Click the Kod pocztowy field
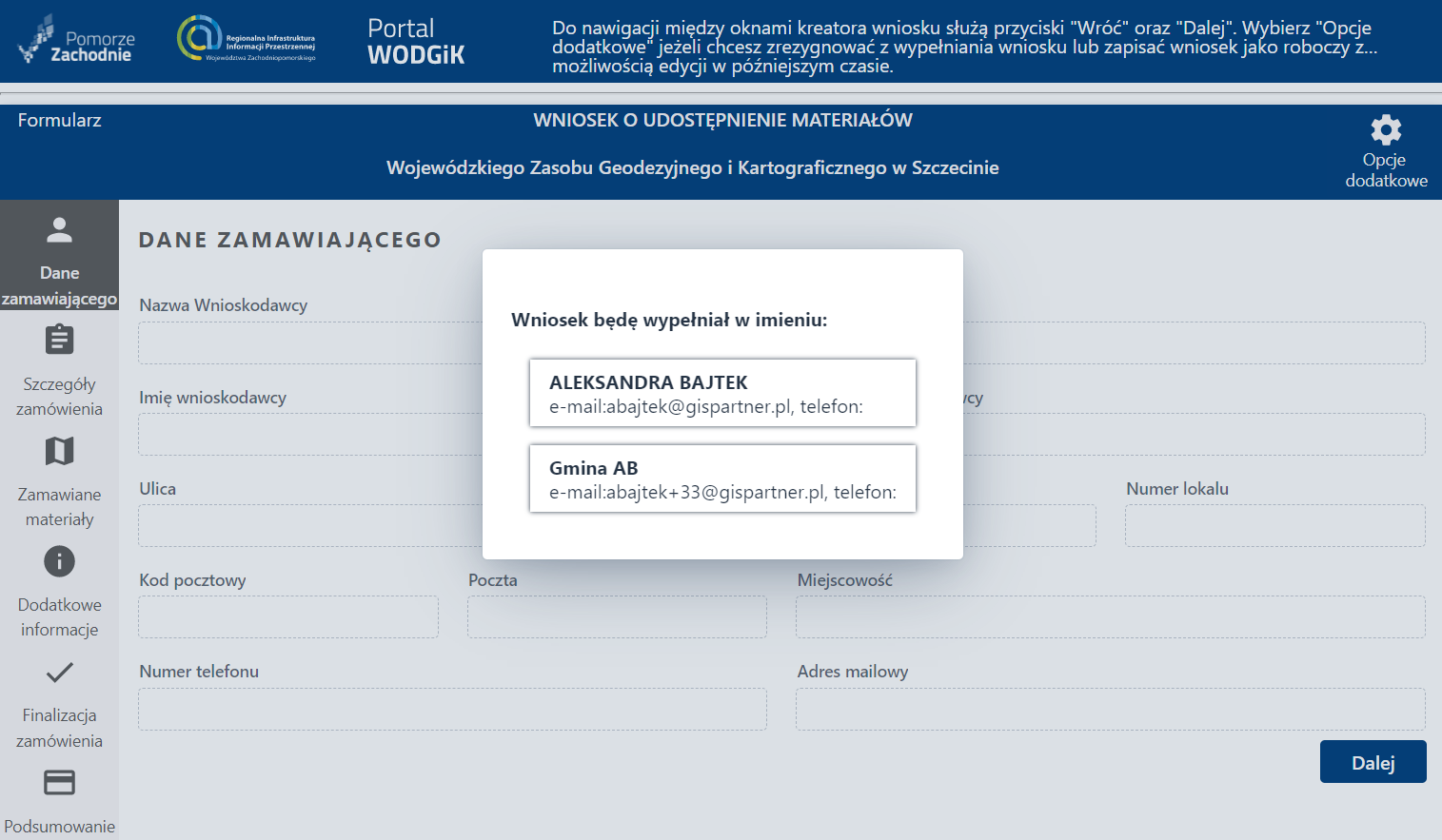This screenshot has height=840, width=1442. (288, 616)
